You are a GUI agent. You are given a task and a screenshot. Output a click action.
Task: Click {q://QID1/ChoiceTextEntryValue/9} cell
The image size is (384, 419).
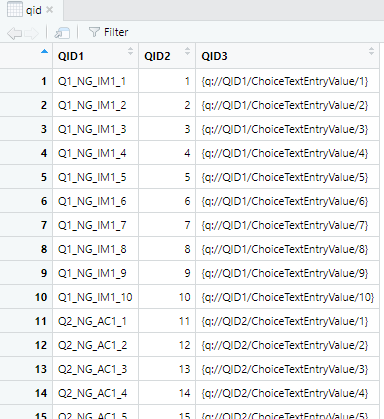pos(287,273)
